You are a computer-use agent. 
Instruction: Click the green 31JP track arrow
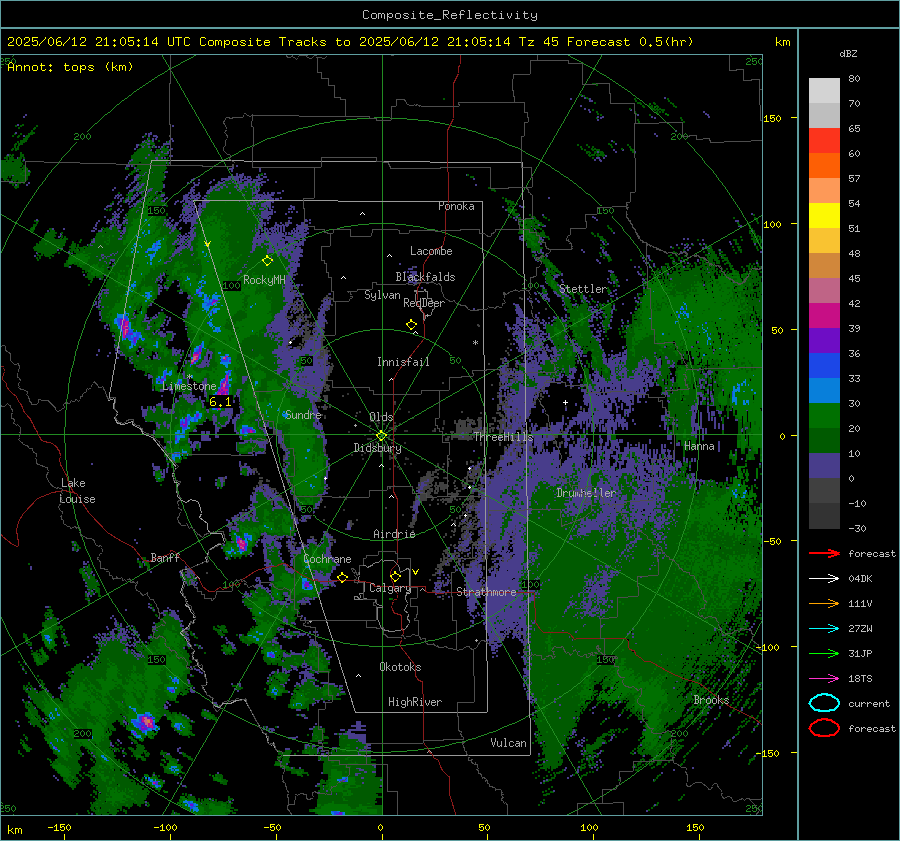824,653
